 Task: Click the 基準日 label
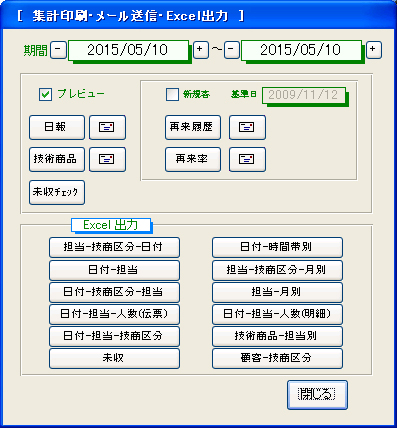(x=244, y=94)
